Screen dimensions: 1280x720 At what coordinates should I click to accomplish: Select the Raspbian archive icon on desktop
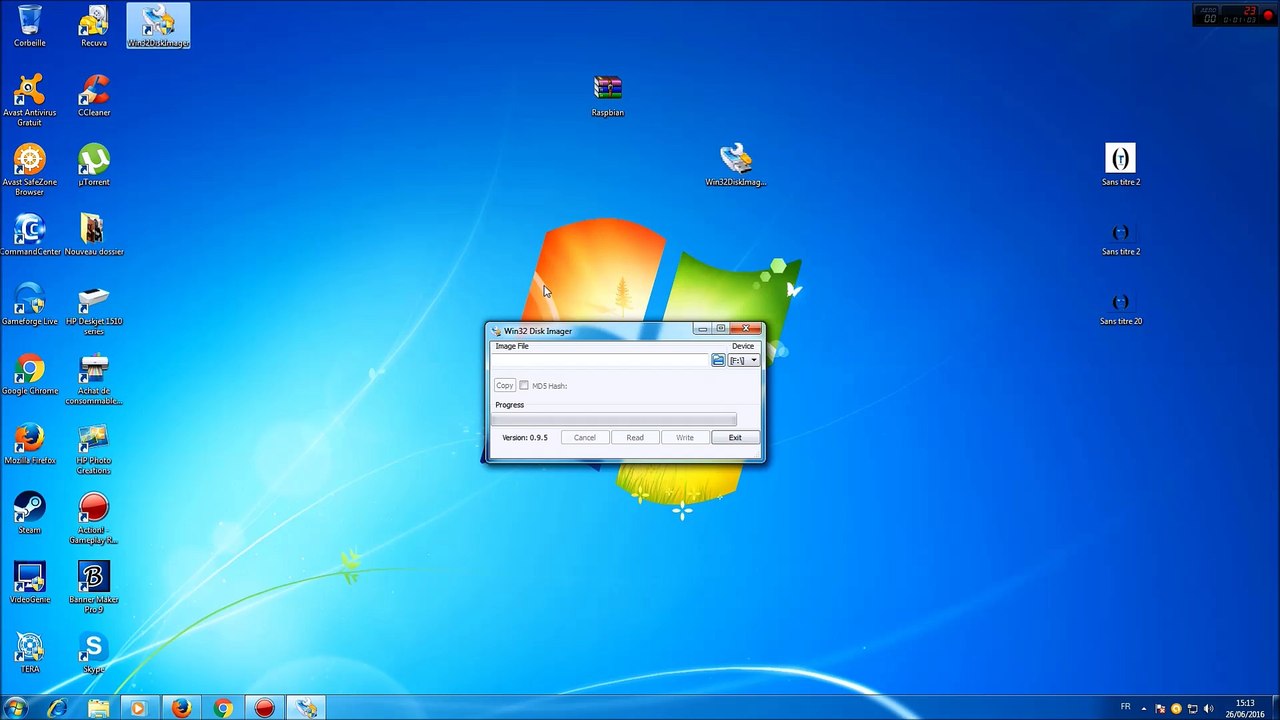tap(608, 96)
